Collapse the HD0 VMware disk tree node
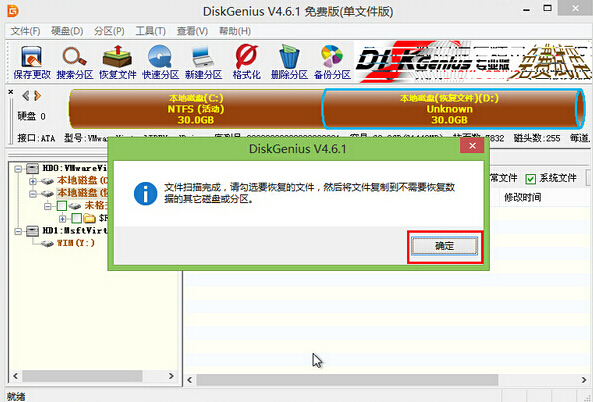Image resolution: width=593 pixels, height=402 pixels. pos(18,168)
